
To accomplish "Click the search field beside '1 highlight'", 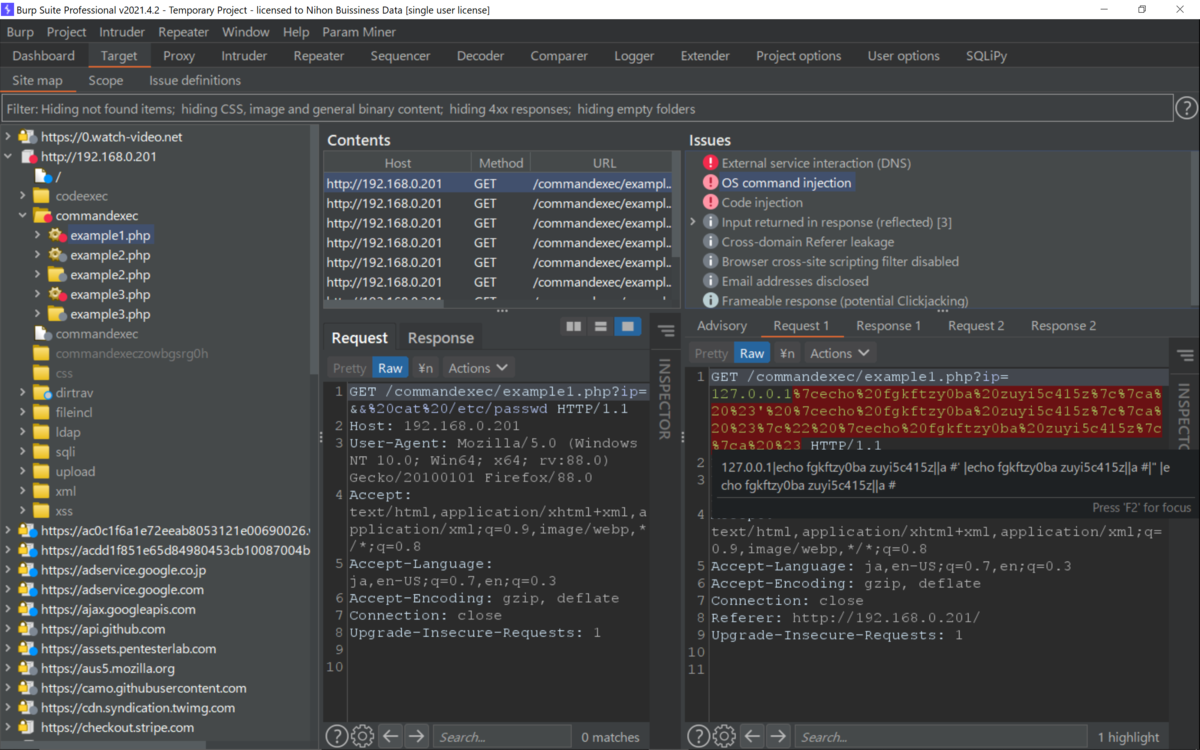I will point(941,737).
